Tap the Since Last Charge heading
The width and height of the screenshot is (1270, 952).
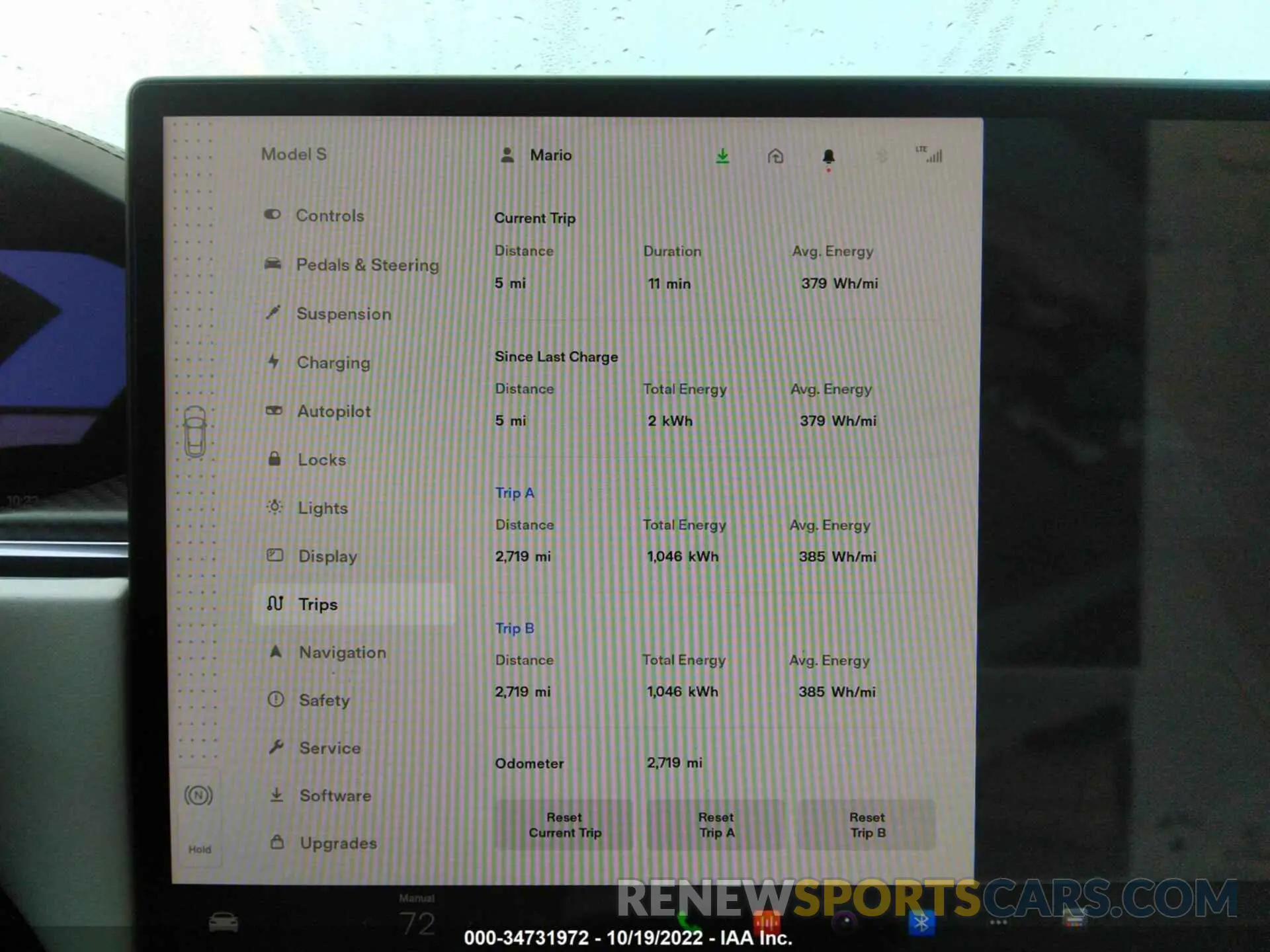[x=556, y=357]
